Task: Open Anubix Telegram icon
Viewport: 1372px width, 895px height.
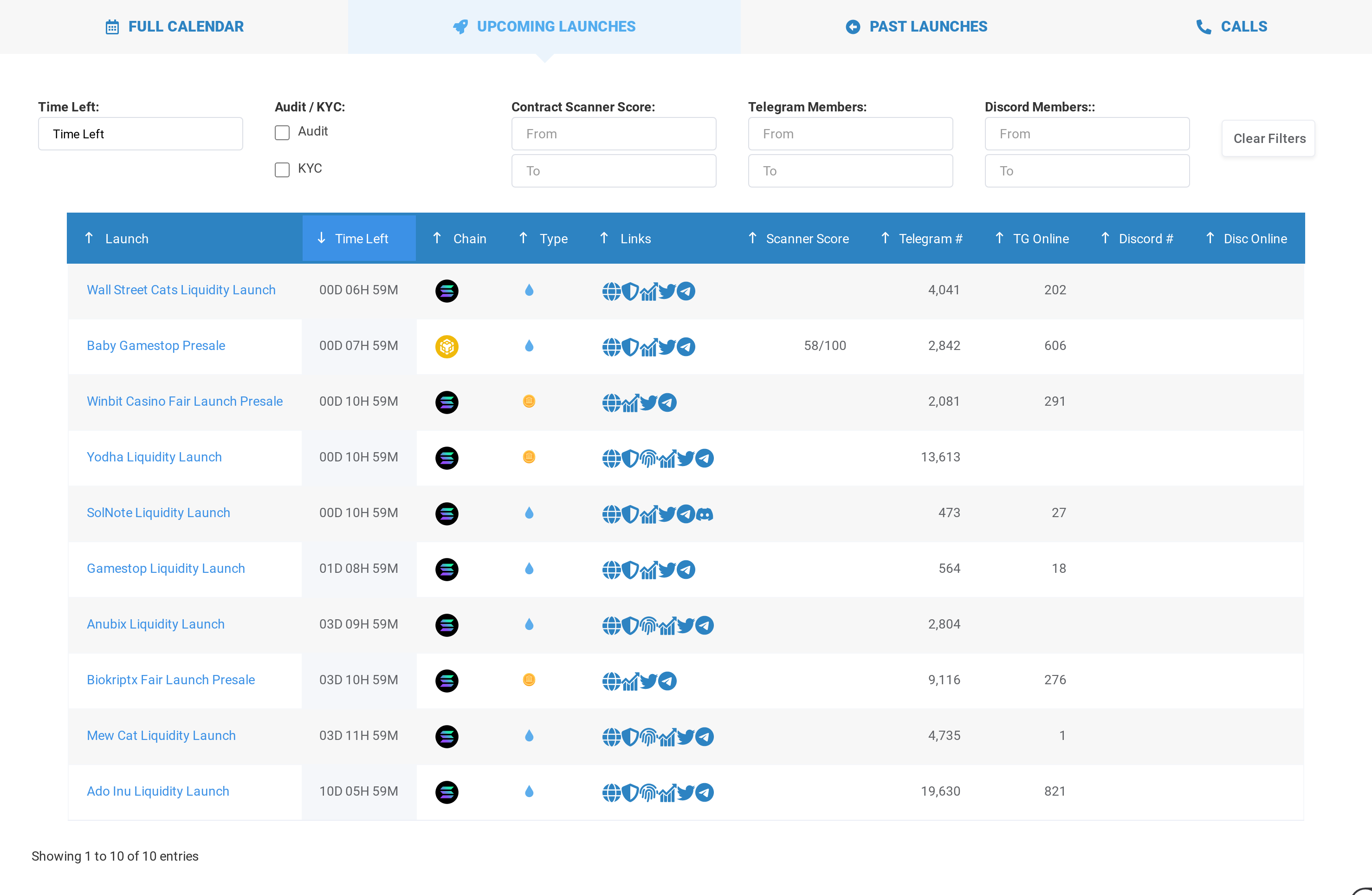Action: [704, 625]
